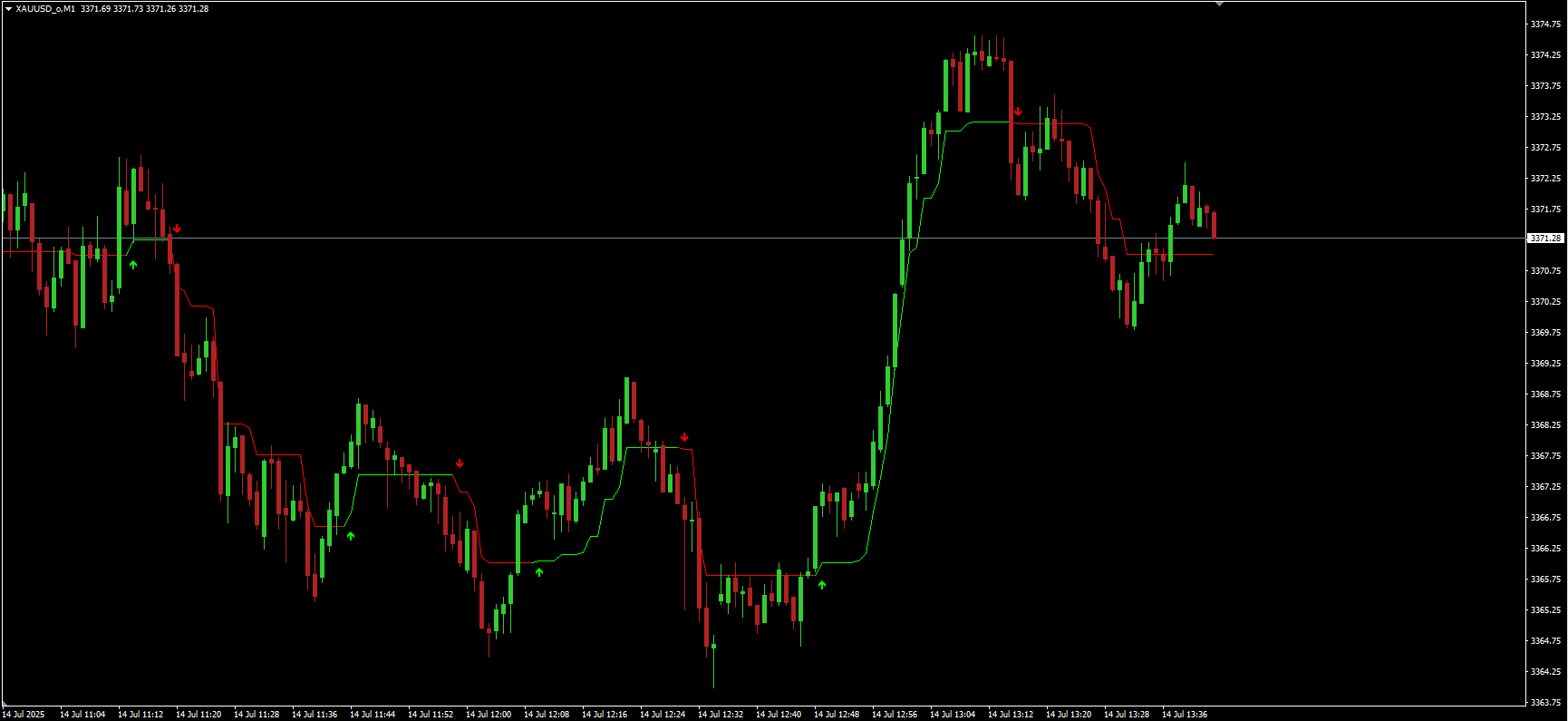Select the red sell arrow near 11:56
This screenshot has height=721, width=1568.
click(460, 463)
